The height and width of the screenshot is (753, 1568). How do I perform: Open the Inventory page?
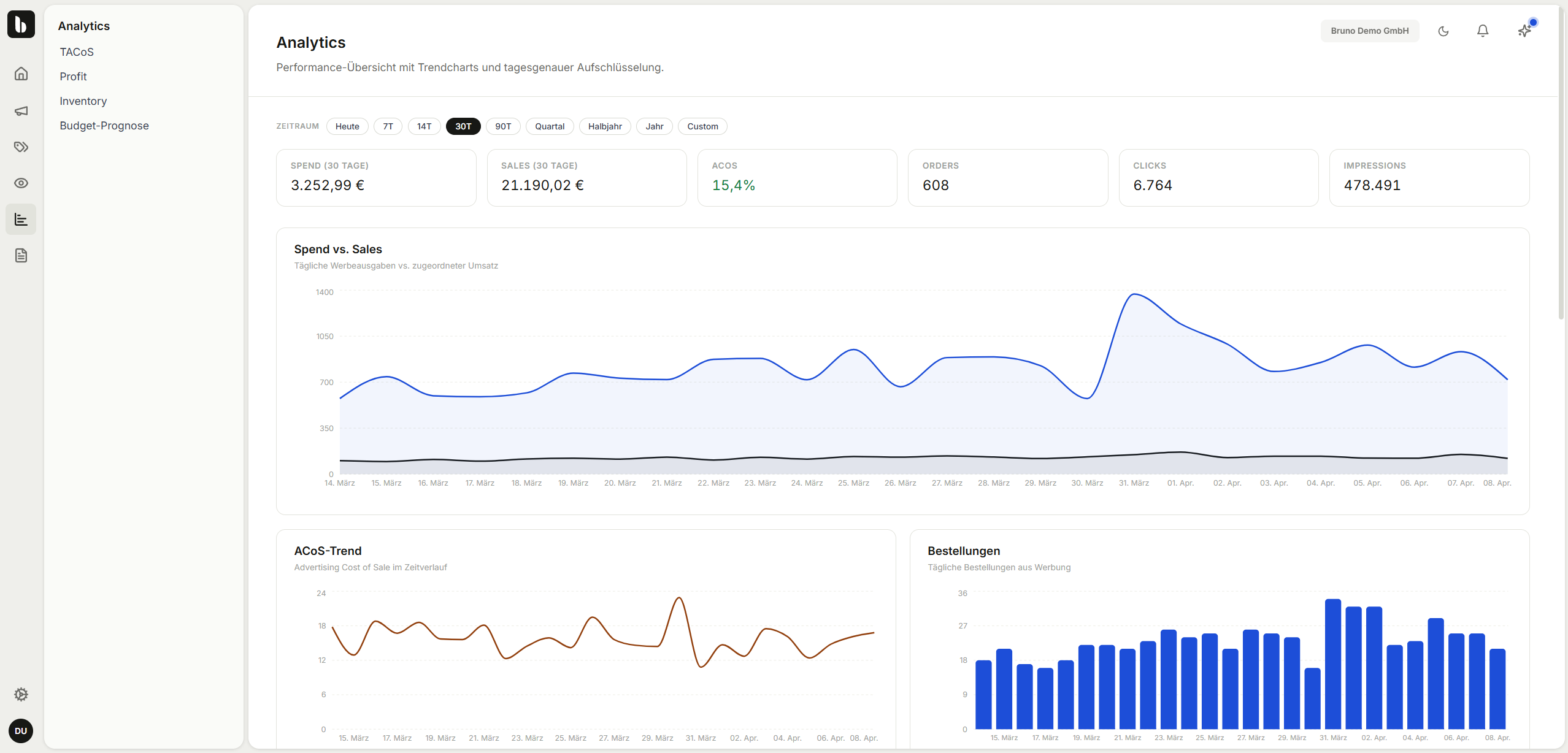pyautogui.click(x=83, y=101)
